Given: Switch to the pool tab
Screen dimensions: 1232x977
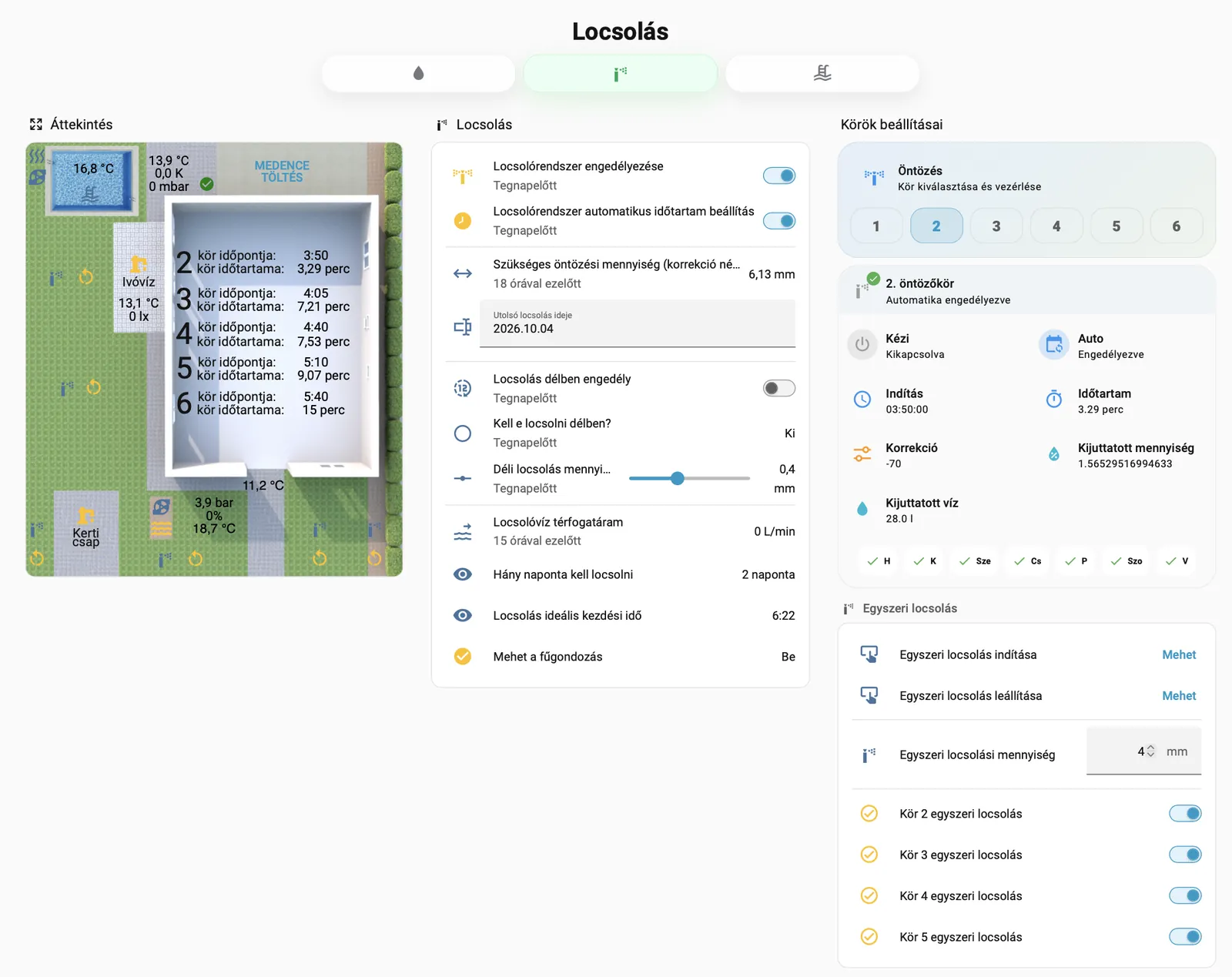Looking at the screenshot, I should click(x=822, y=73).
